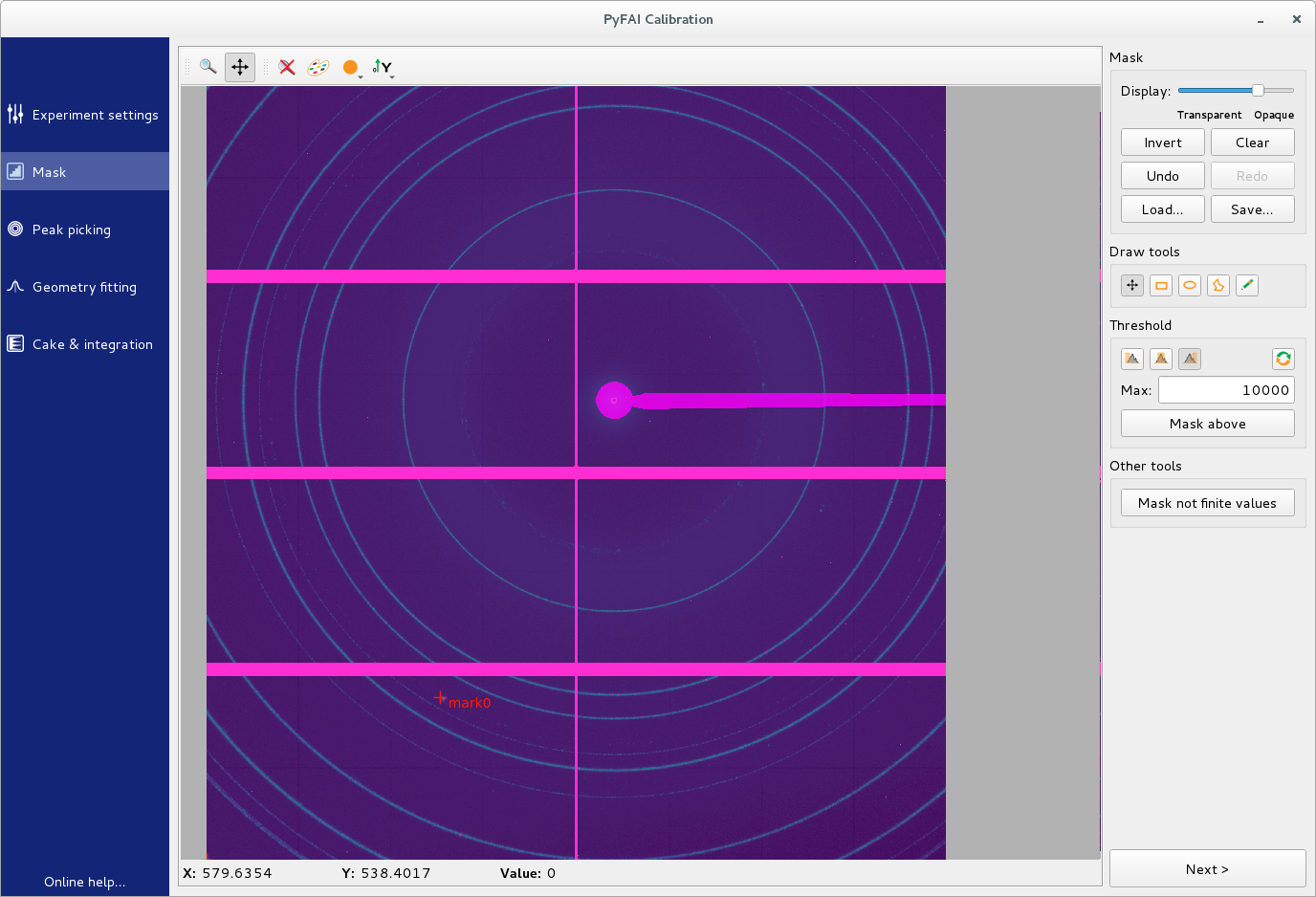Click the red X crosshair removal icon

click(x=286, y=67)
